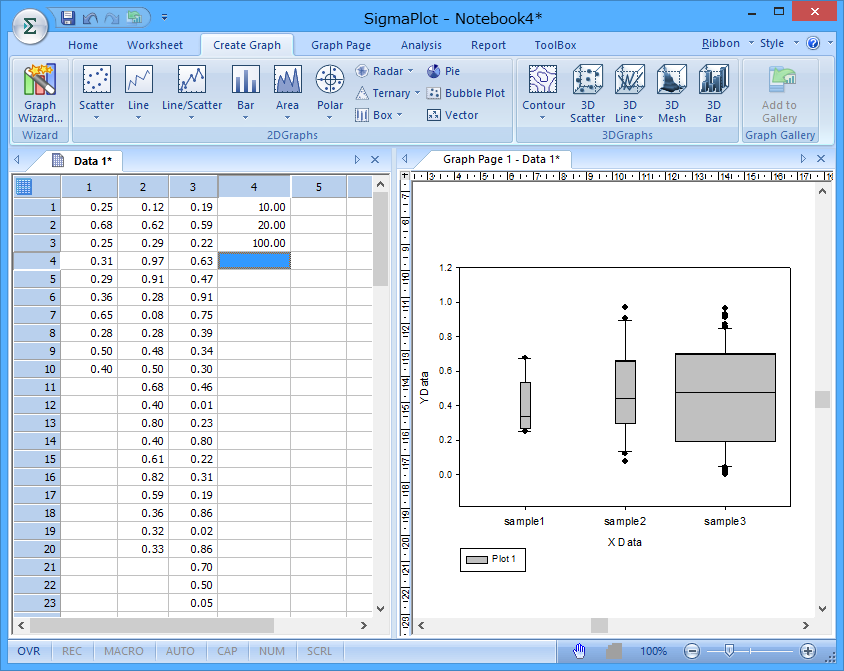Customize Quick Access Toolbar dropdown arrow

165,18
